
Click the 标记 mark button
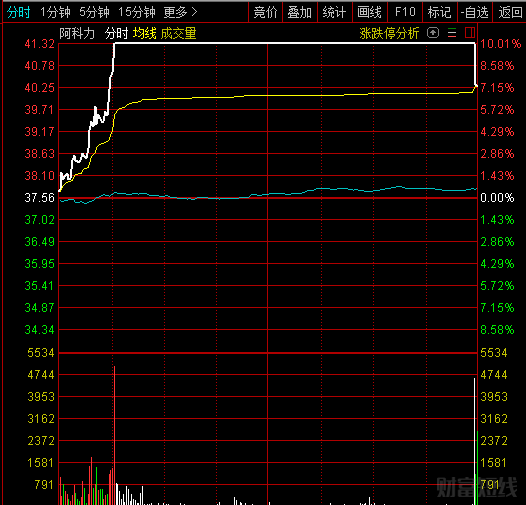(439, 12)
